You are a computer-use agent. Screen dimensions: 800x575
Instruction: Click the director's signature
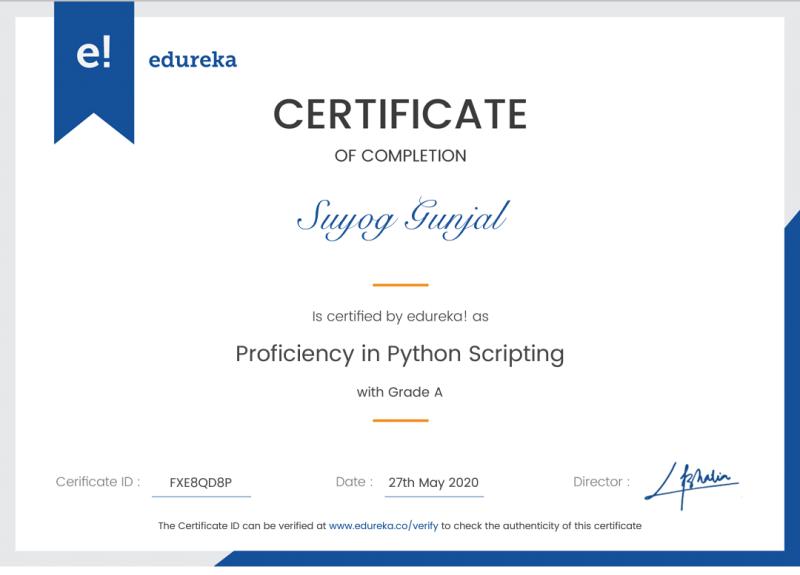pos(691,480)
